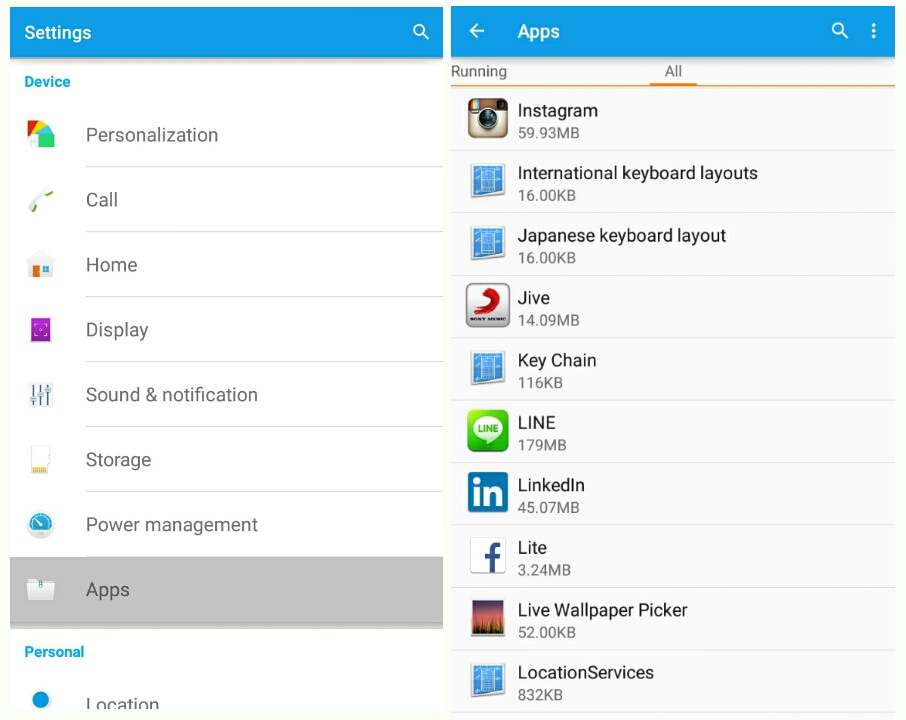Tap the purple Display icon
This screenshot has width=906, height=720.
click(x=40, y=329)
